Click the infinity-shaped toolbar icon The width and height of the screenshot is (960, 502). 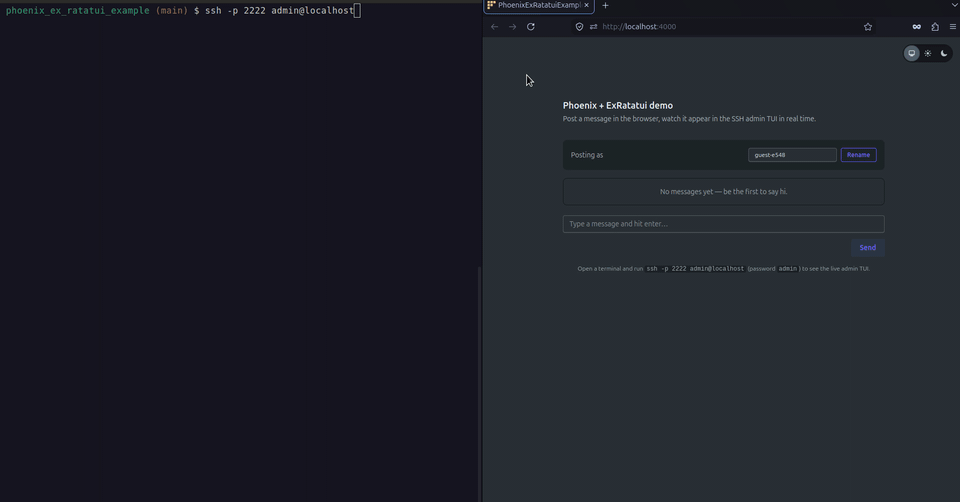(917, 27)
